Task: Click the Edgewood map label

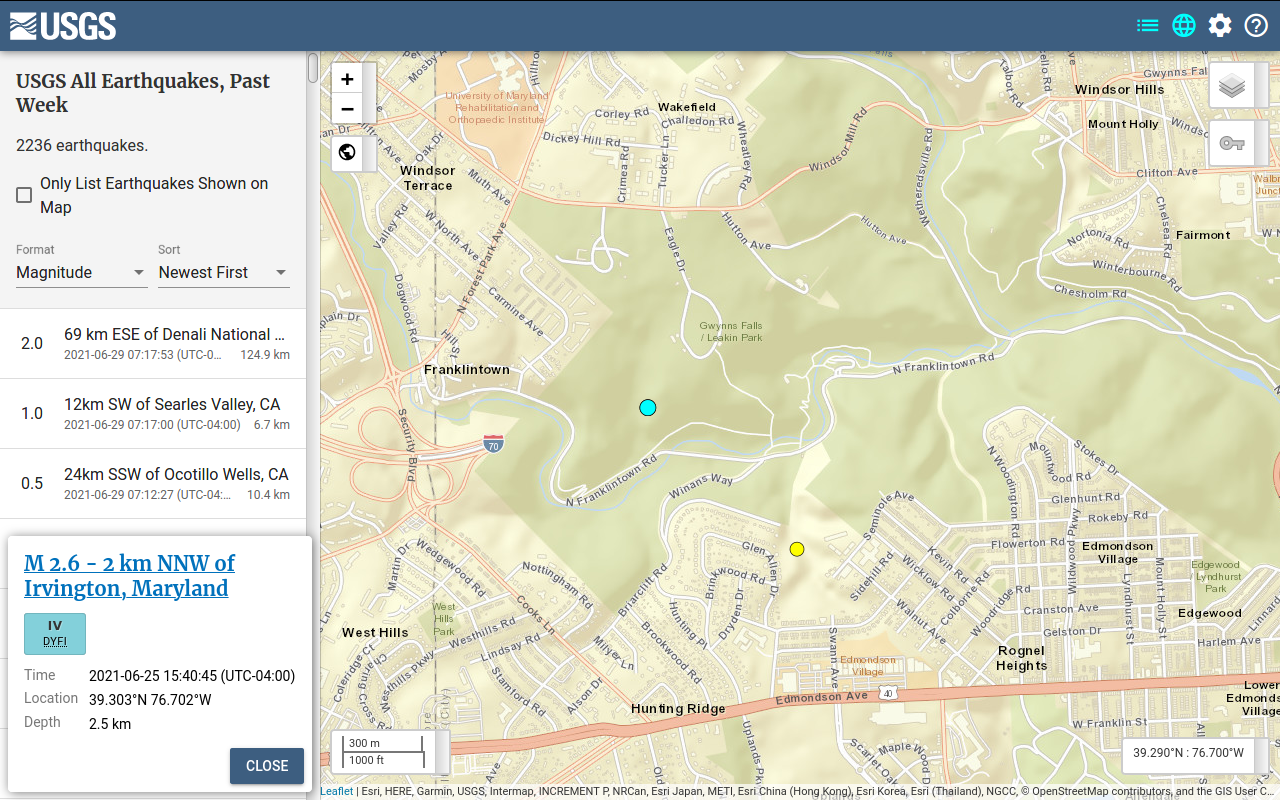Action: click(x=1210, y=614)
